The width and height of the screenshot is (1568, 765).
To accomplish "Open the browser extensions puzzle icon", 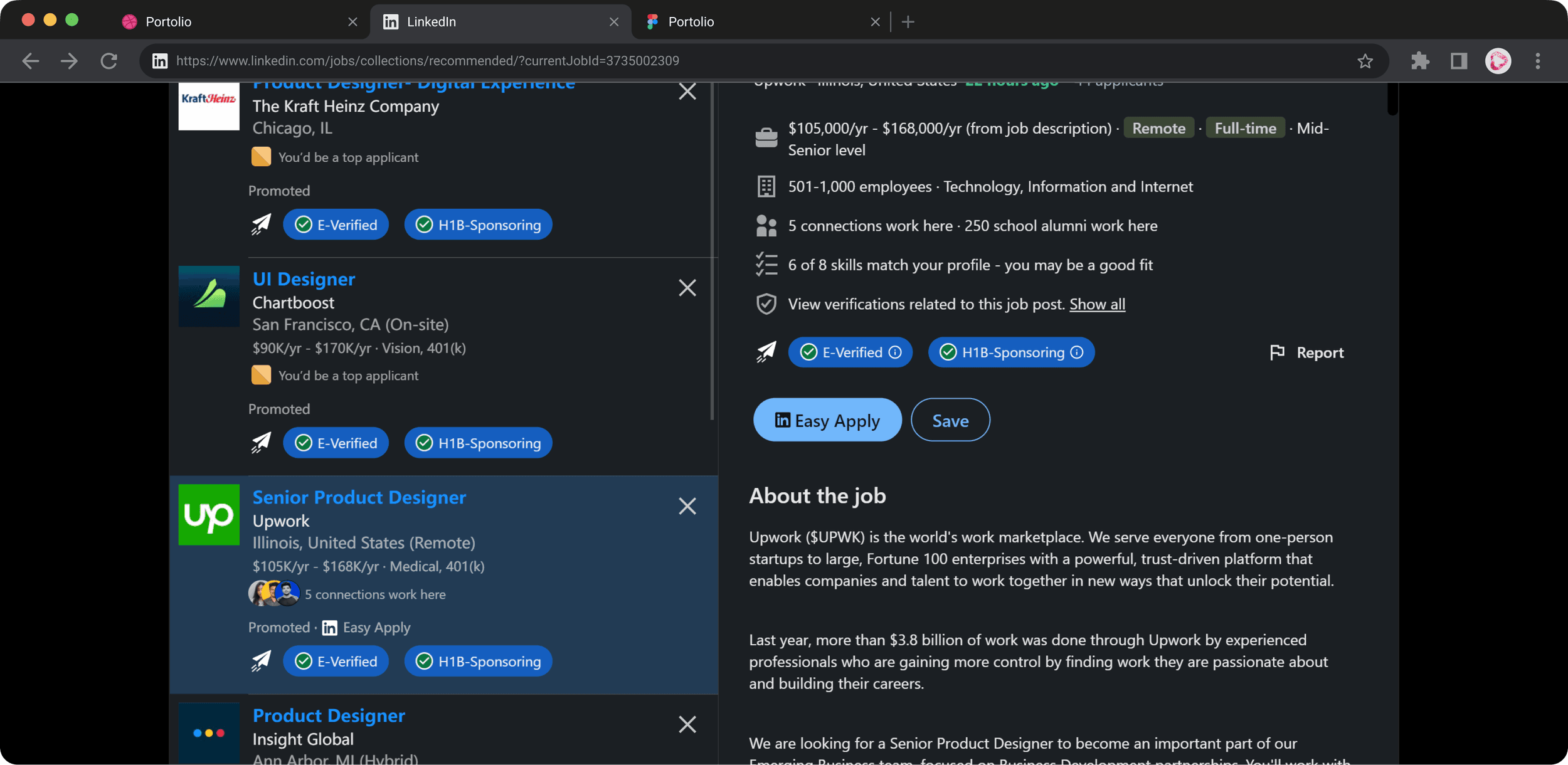I will [x=1419, y=61].
